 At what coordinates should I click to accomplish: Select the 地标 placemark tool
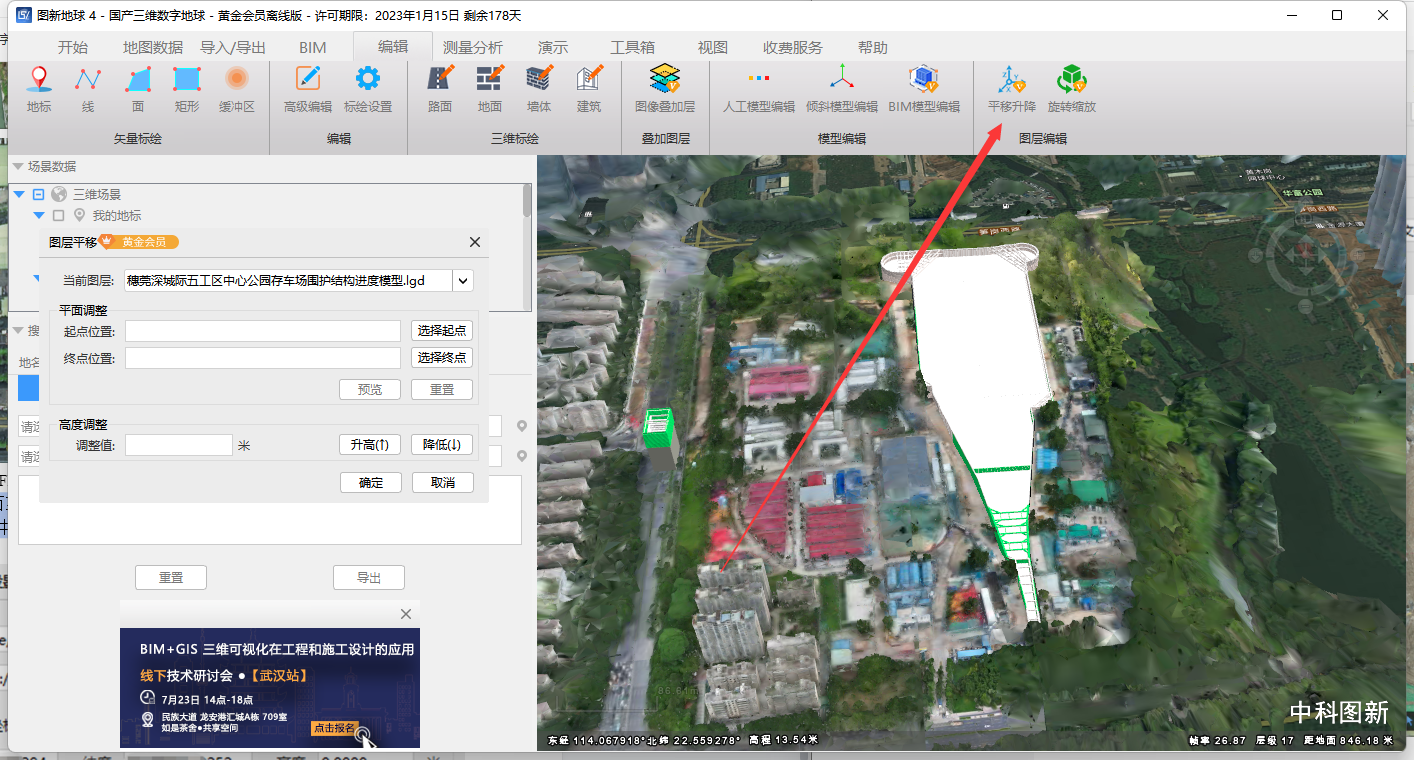click(x=39, y=89)
